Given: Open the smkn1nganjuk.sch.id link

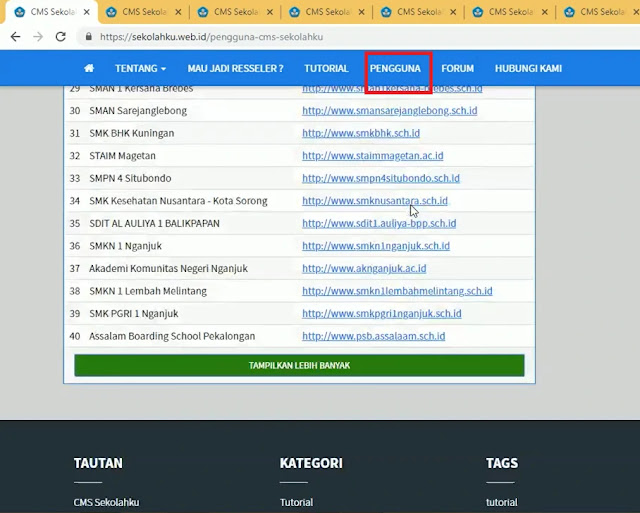Looking at the screenshot, I should (x=376, y=246).
